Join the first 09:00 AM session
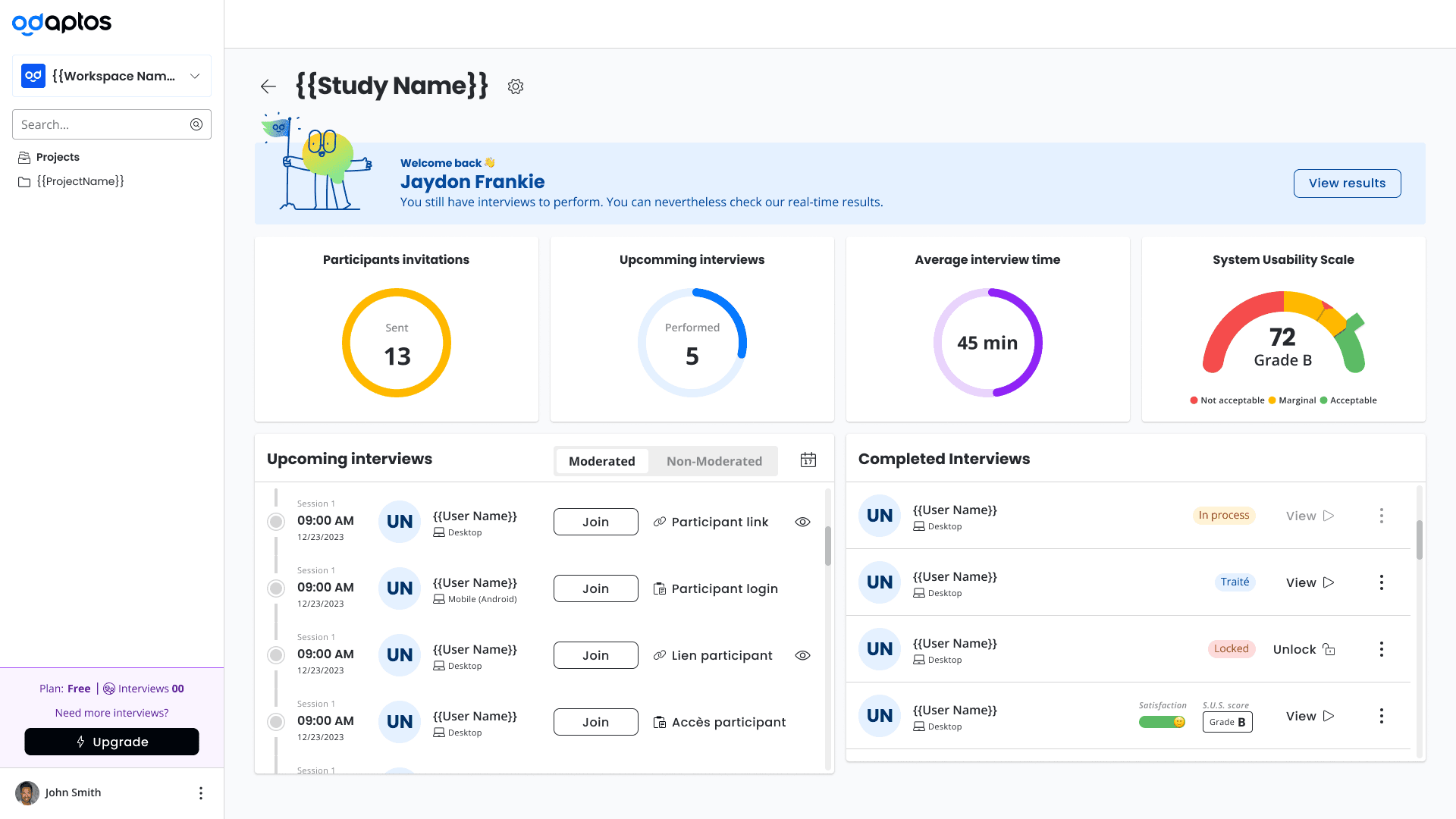This screenshot has height=819, width=1456. click(596, 522)
